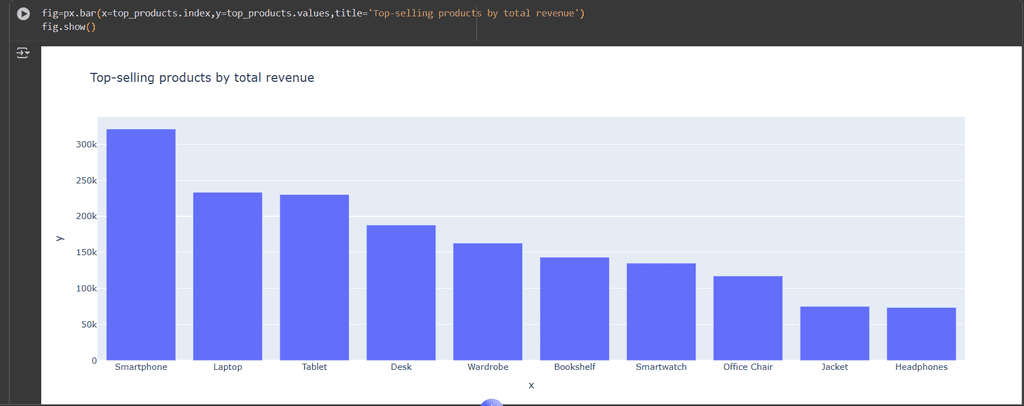Click the x-axis title label
The width and height of the screenshot is (1024, 406).
[x=531, y=386]
